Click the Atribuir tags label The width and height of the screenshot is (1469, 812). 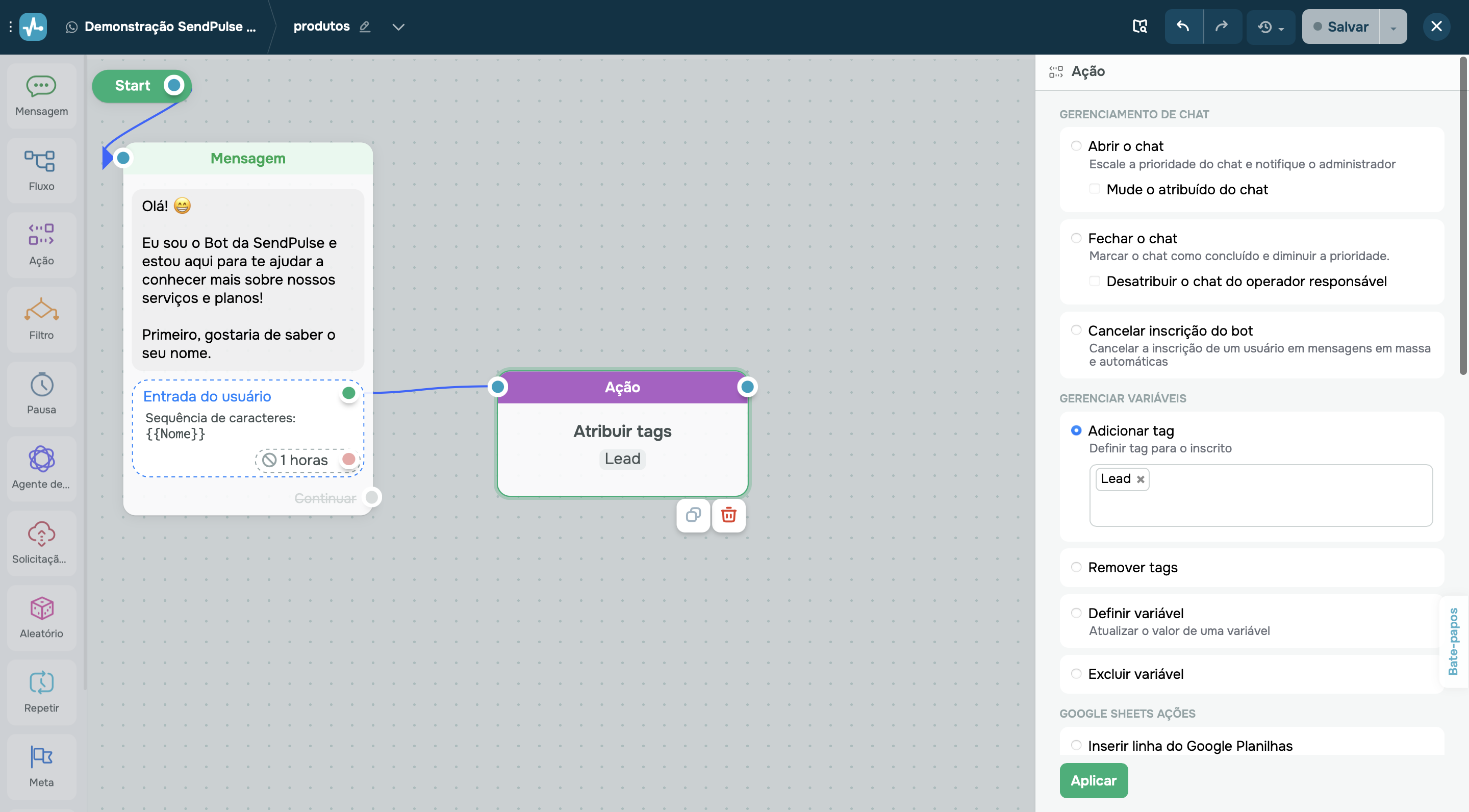coord(622,431)
